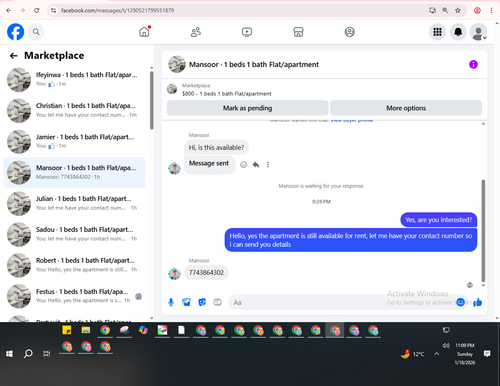Choose a GIF icon in composer

217,302
